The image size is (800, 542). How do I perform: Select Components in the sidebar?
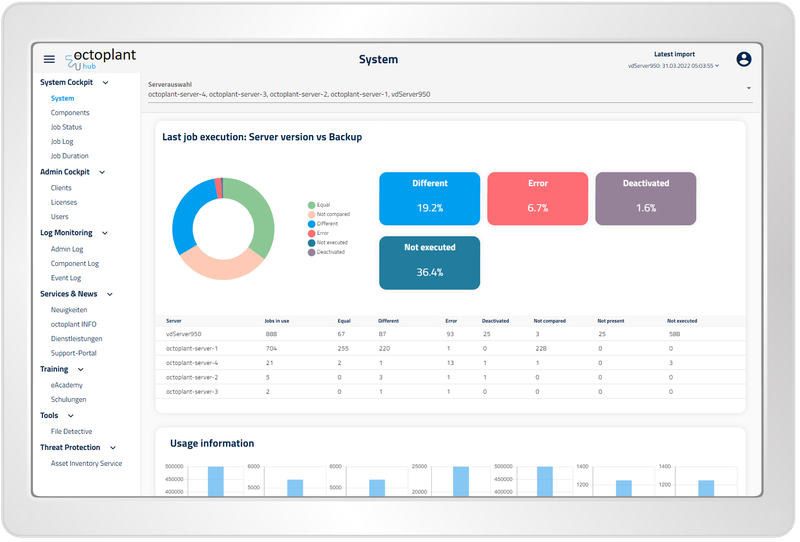point(70,113)
